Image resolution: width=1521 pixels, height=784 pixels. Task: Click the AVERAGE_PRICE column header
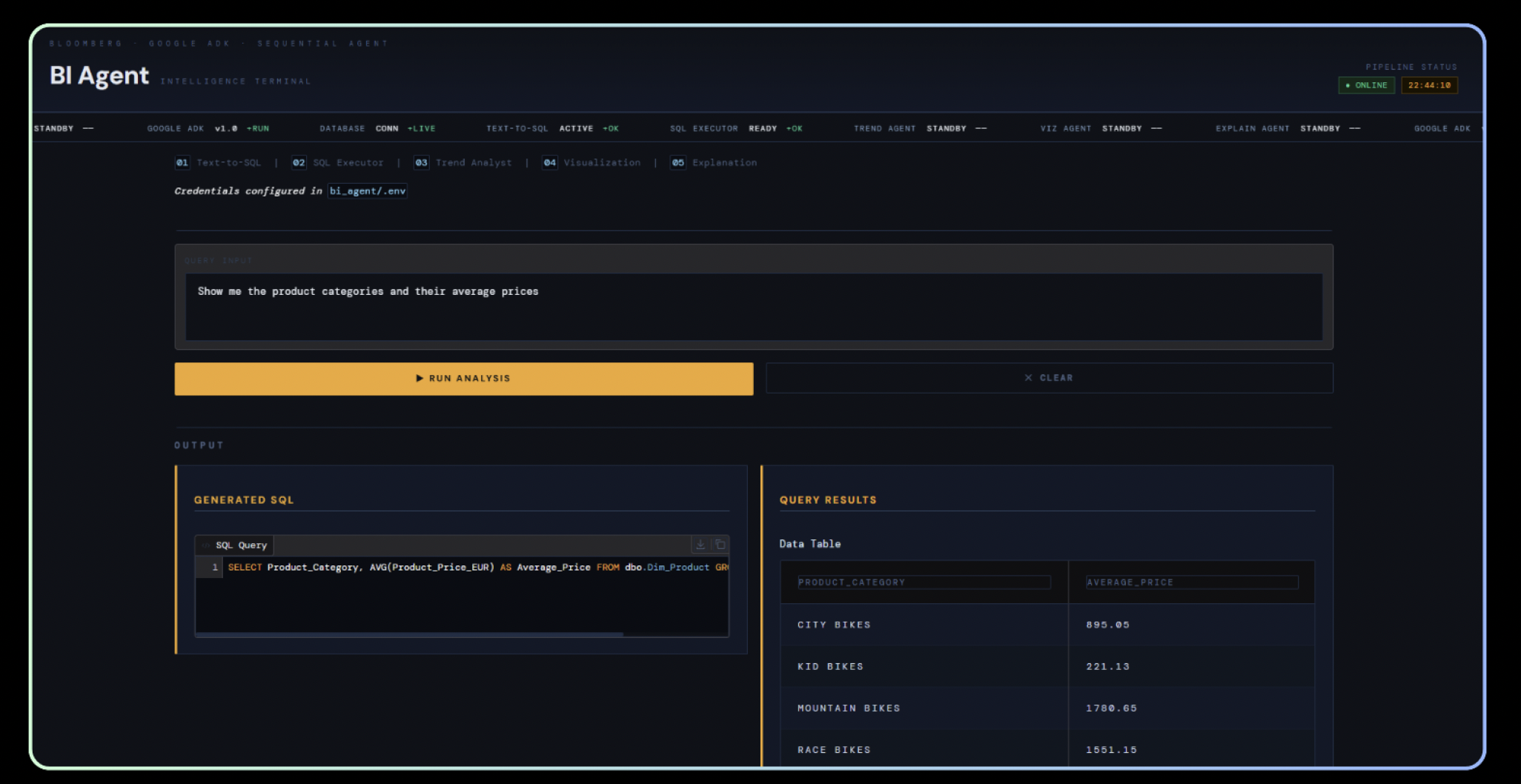(x=1191, y=582)
